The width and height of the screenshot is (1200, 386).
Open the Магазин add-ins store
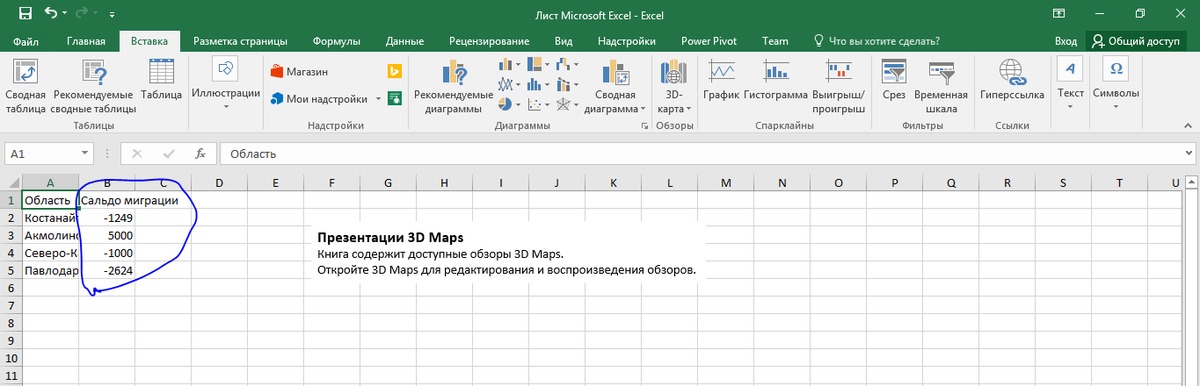tap(300, 72)
